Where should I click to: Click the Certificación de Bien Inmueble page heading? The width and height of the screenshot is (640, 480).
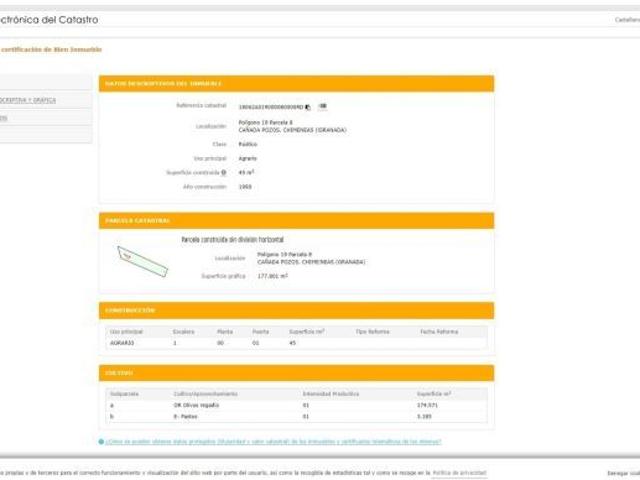pos(52,49)
